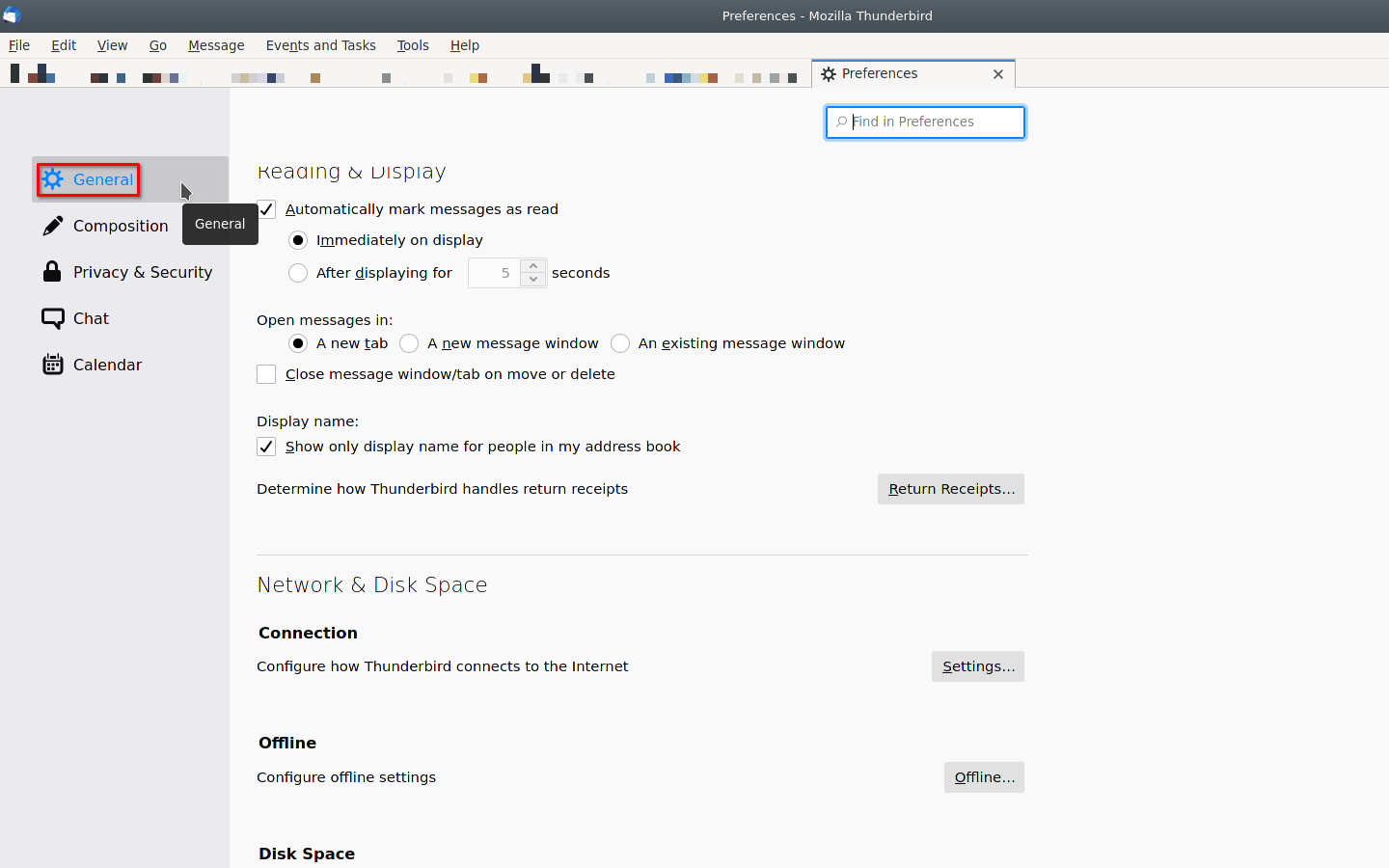Click the Privacy & Security lock icon
The height and width of the screenshot is (868, 1389).
[52, 272]
